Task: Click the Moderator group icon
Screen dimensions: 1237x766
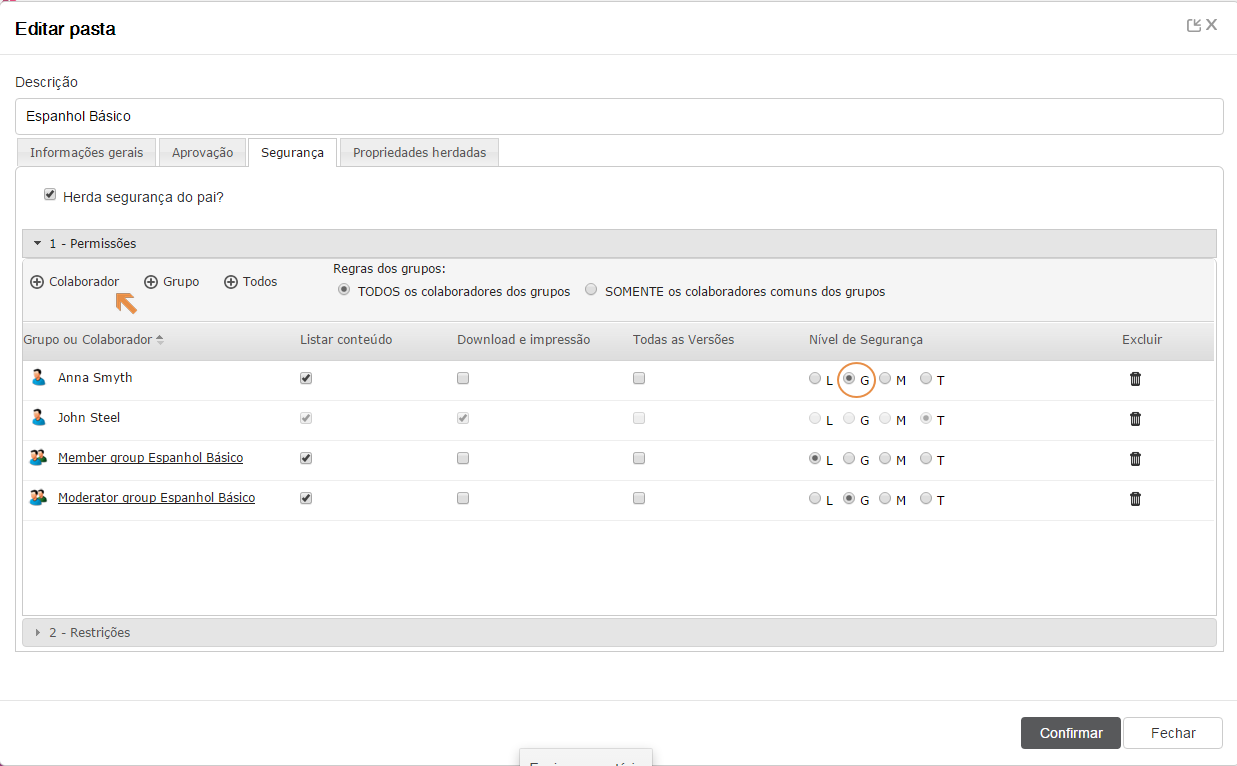Action: (38, 498)
